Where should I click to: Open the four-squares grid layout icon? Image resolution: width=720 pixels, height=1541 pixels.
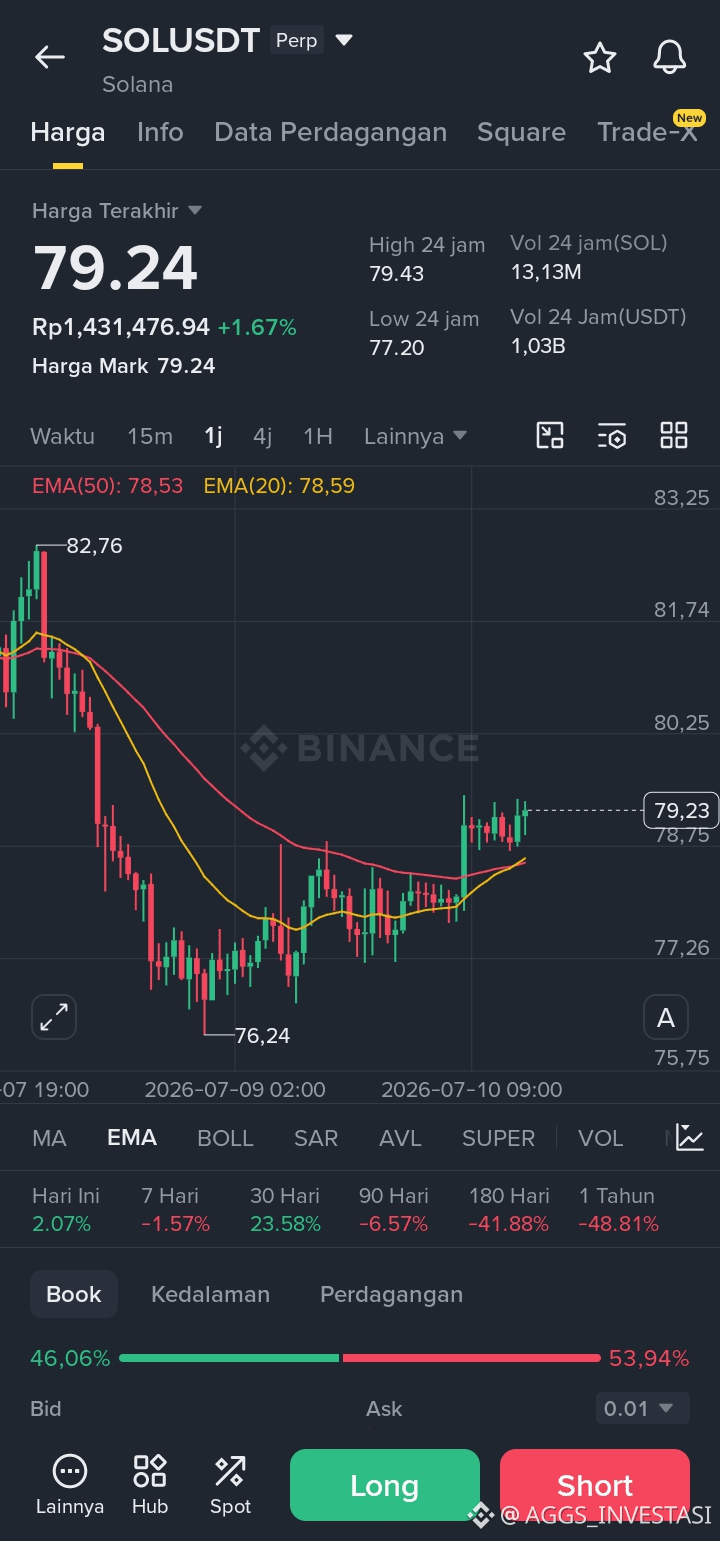tap(674, 435)
